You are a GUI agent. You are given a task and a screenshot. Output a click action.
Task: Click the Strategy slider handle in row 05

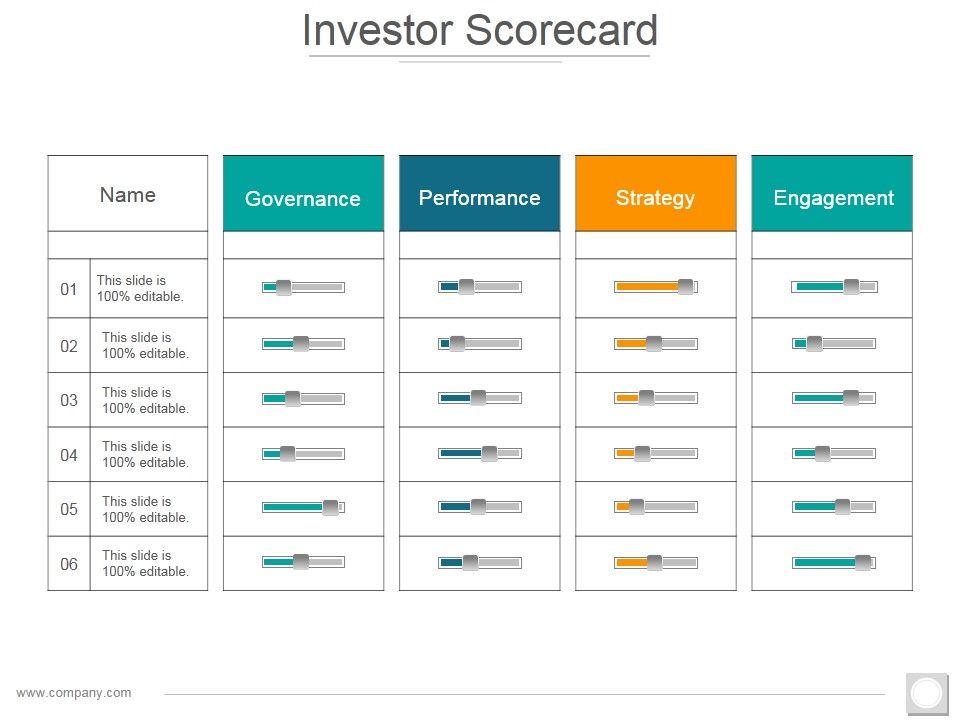[x=636, y=507]
